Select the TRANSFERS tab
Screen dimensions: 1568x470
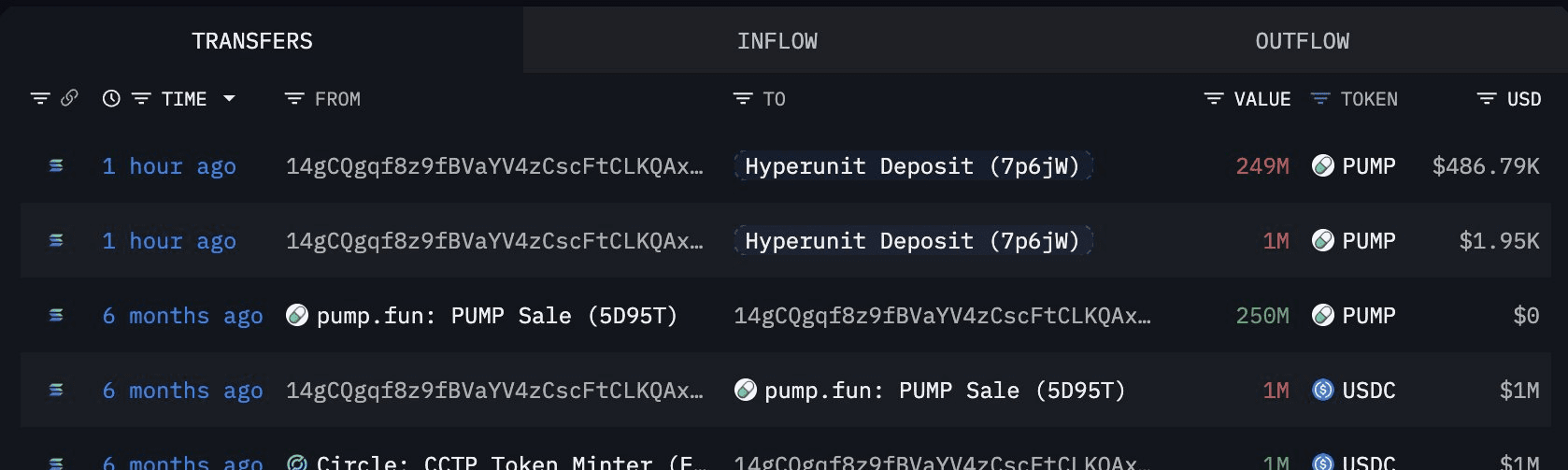coord(252,41)
